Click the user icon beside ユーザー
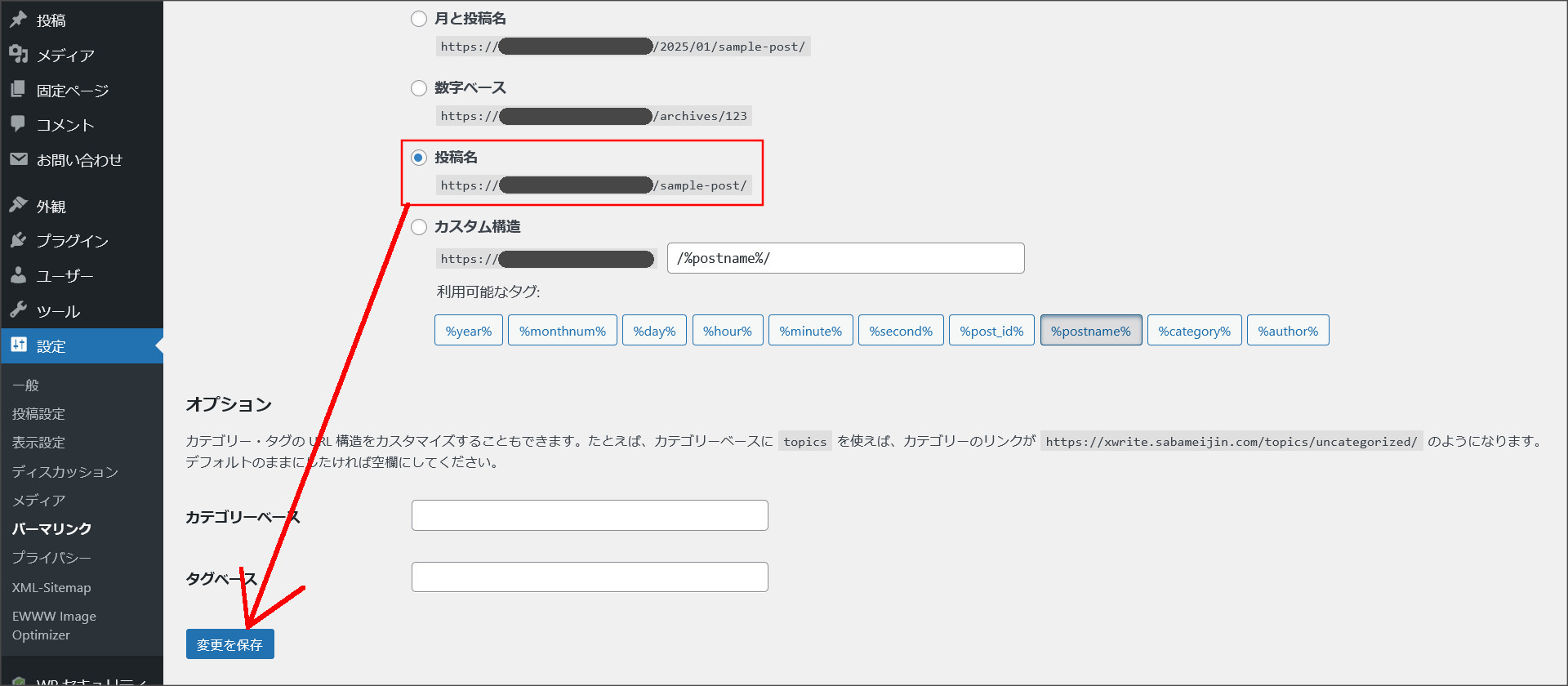1568x686 pixels. (x=18, y=275)
